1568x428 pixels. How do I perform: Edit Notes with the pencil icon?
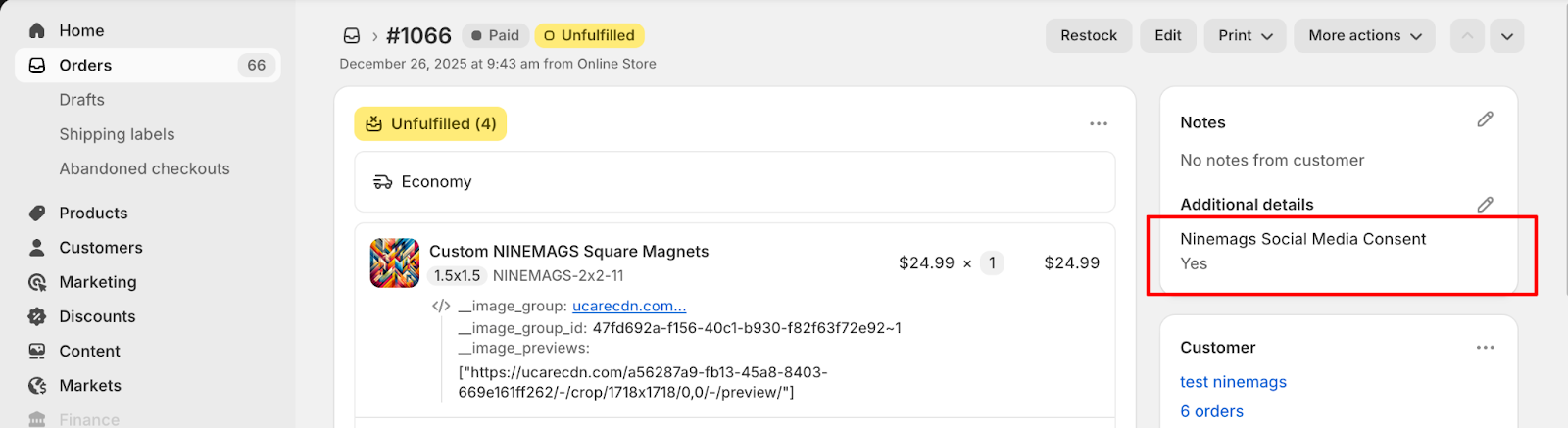pyautogui.click(x=1485, y=119)
